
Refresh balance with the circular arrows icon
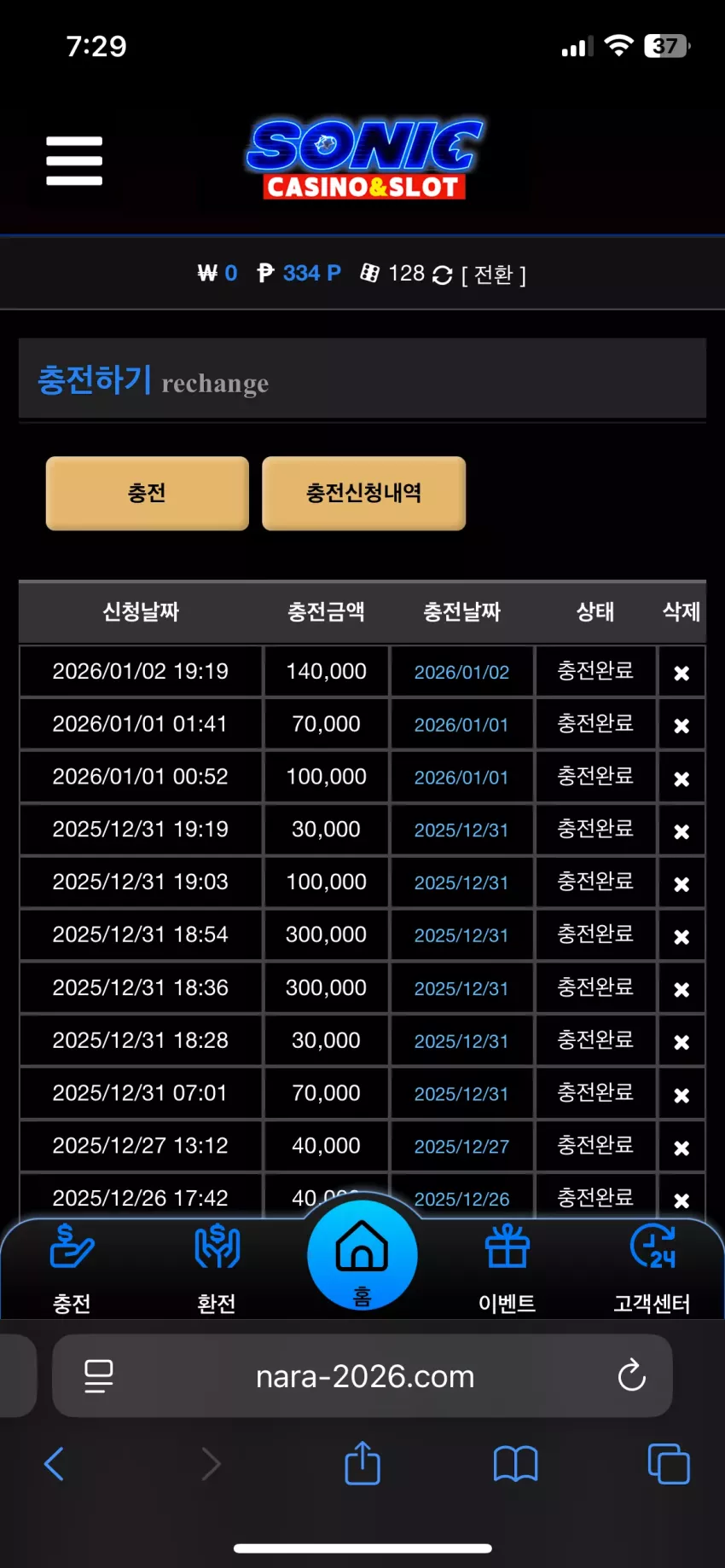coord(442,275)
